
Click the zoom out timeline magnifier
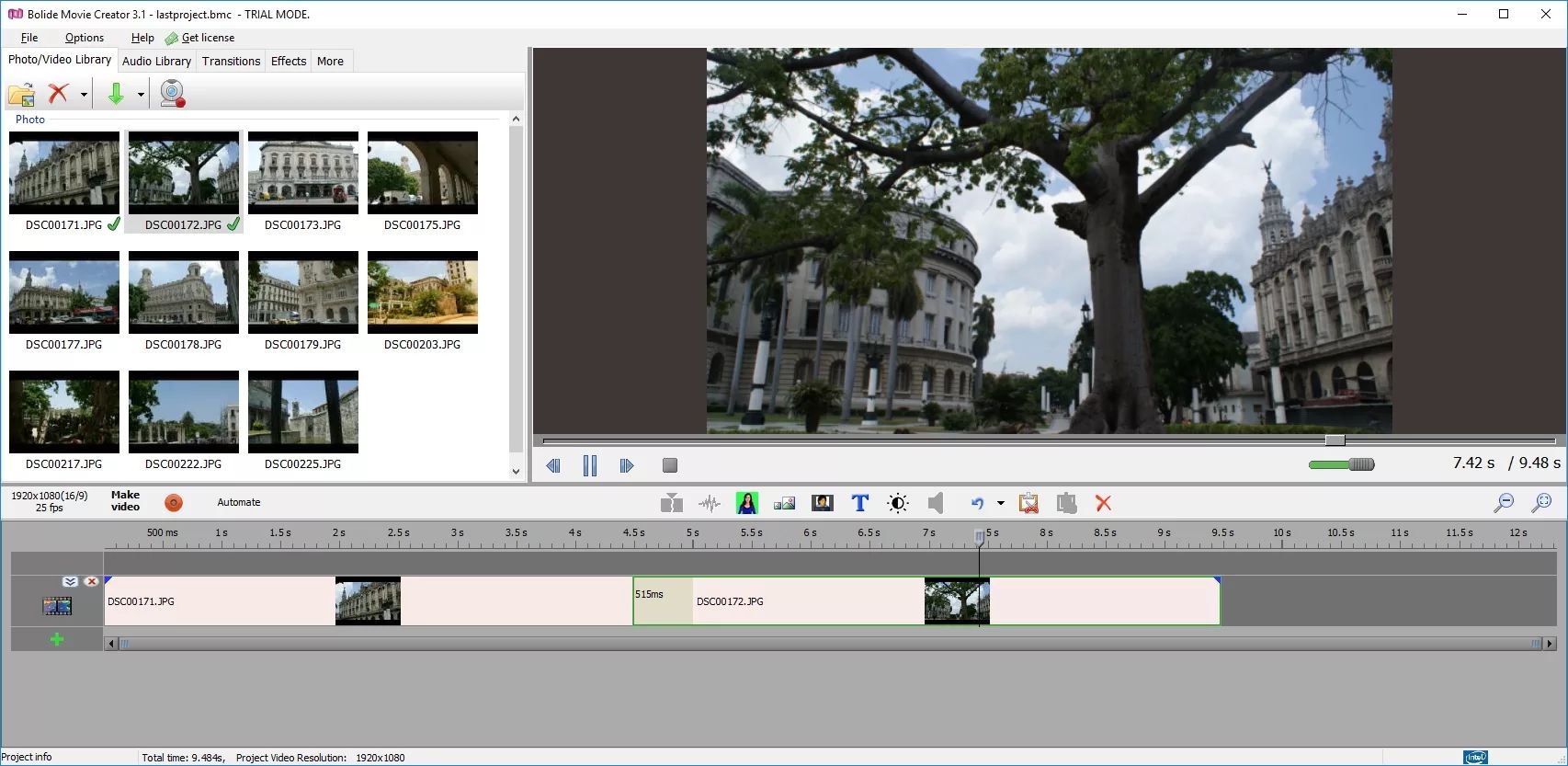point(1504,502)
